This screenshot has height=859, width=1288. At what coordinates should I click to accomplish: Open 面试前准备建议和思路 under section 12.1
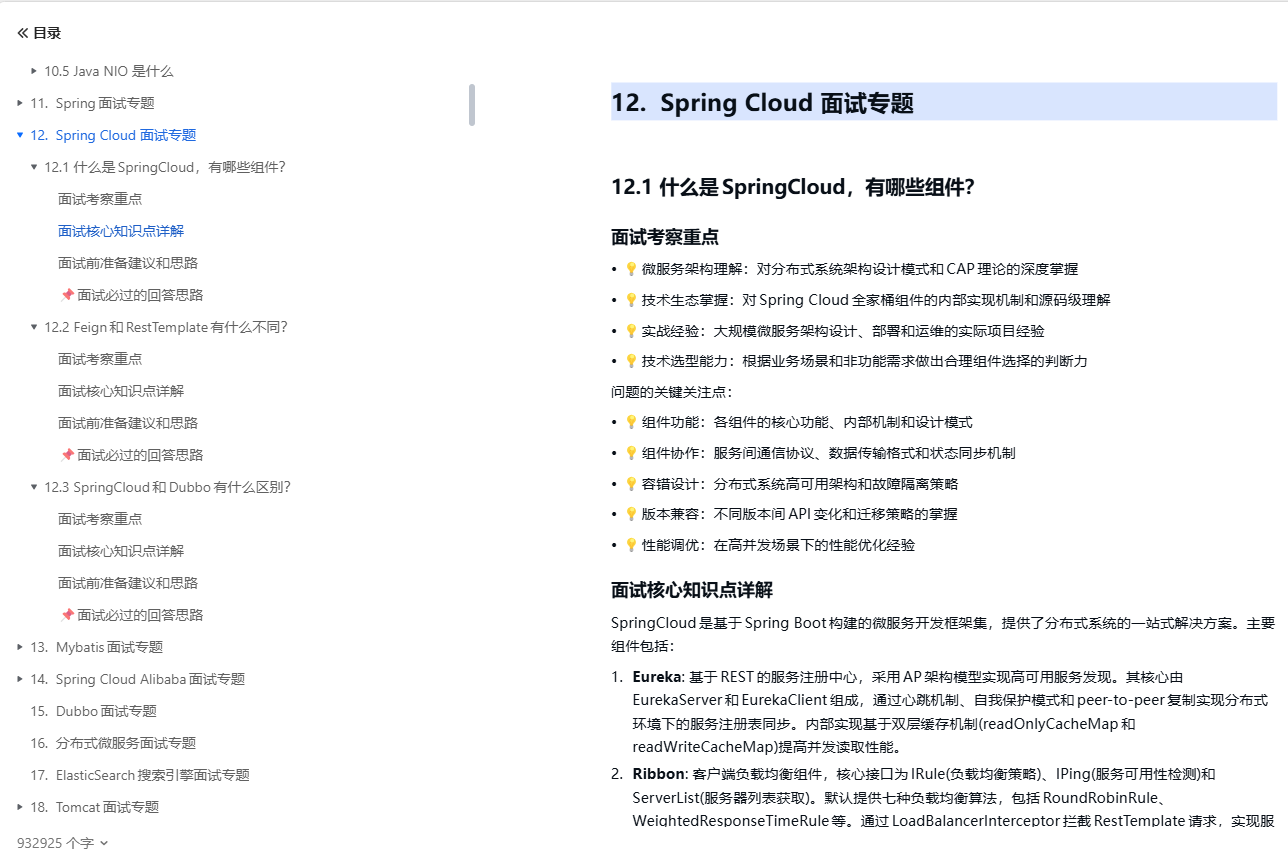coord(128,263)
